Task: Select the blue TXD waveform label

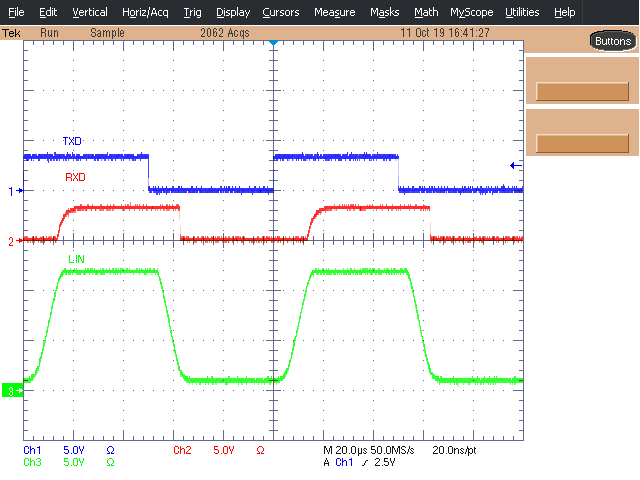Action: pyautogui.click(x=72, y=142)
